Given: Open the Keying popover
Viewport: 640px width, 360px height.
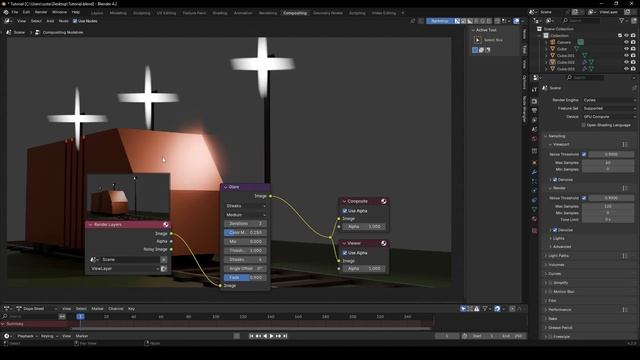Looking at the screenshot, I should click(49, 336).
